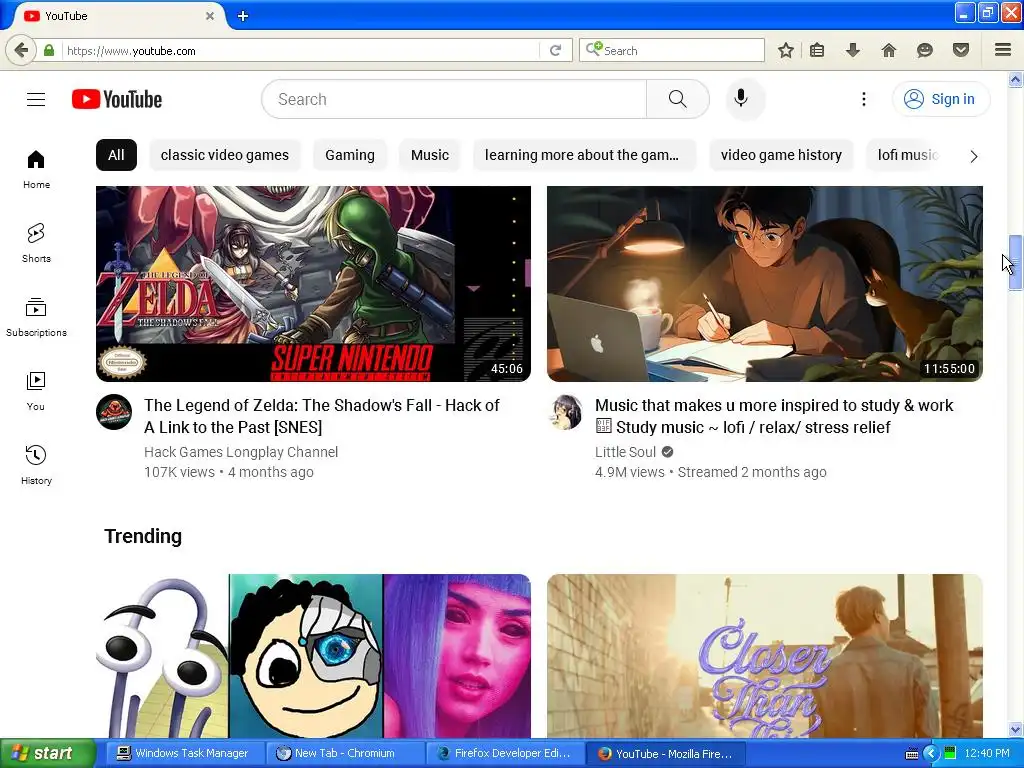This screenshot has height=768, width=1024.
Task: Open the Closer Than This trending thumbnail
Action: tap(765, 656)
